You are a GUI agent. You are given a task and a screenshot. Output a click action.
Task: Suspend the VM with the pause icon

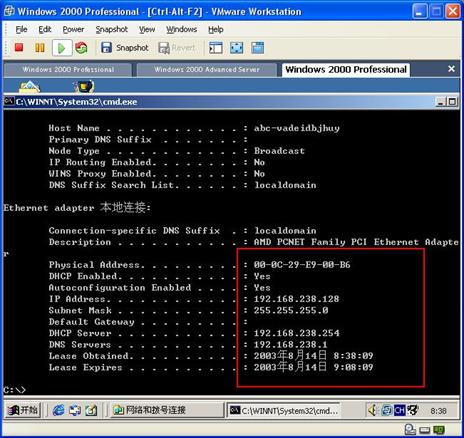click(40, 48)
